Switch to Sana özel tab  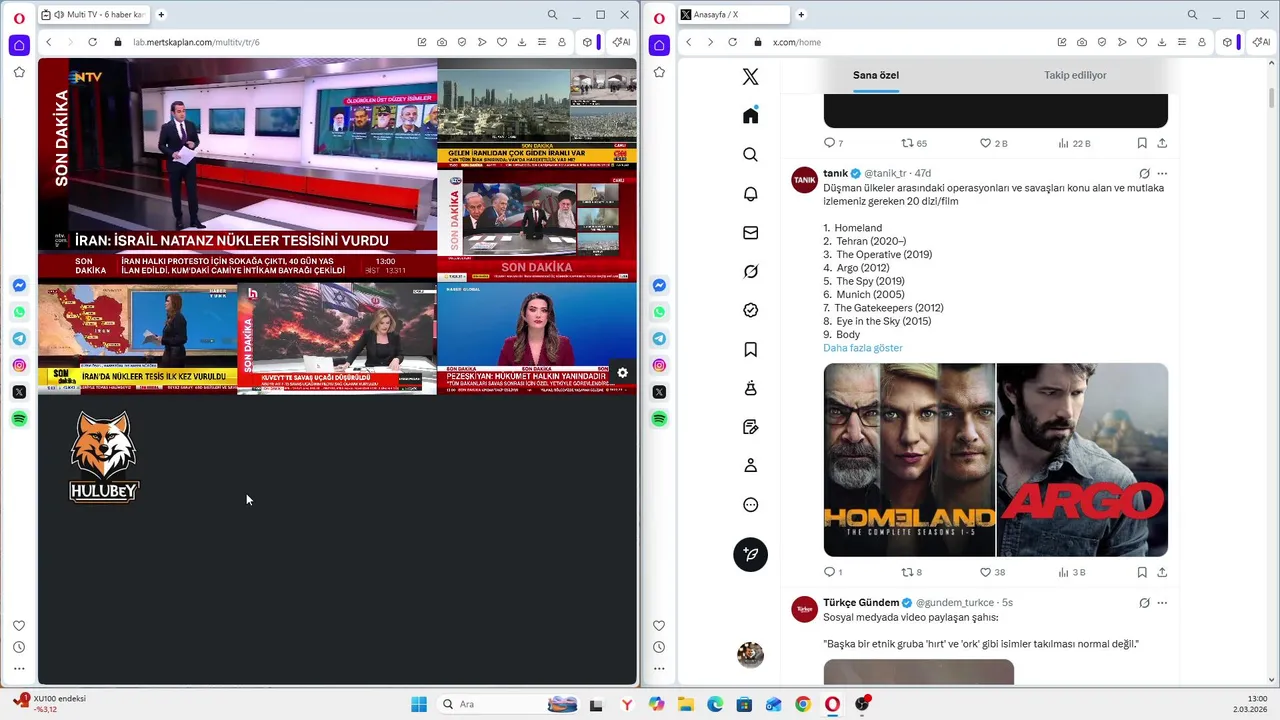tap(876, 75)
